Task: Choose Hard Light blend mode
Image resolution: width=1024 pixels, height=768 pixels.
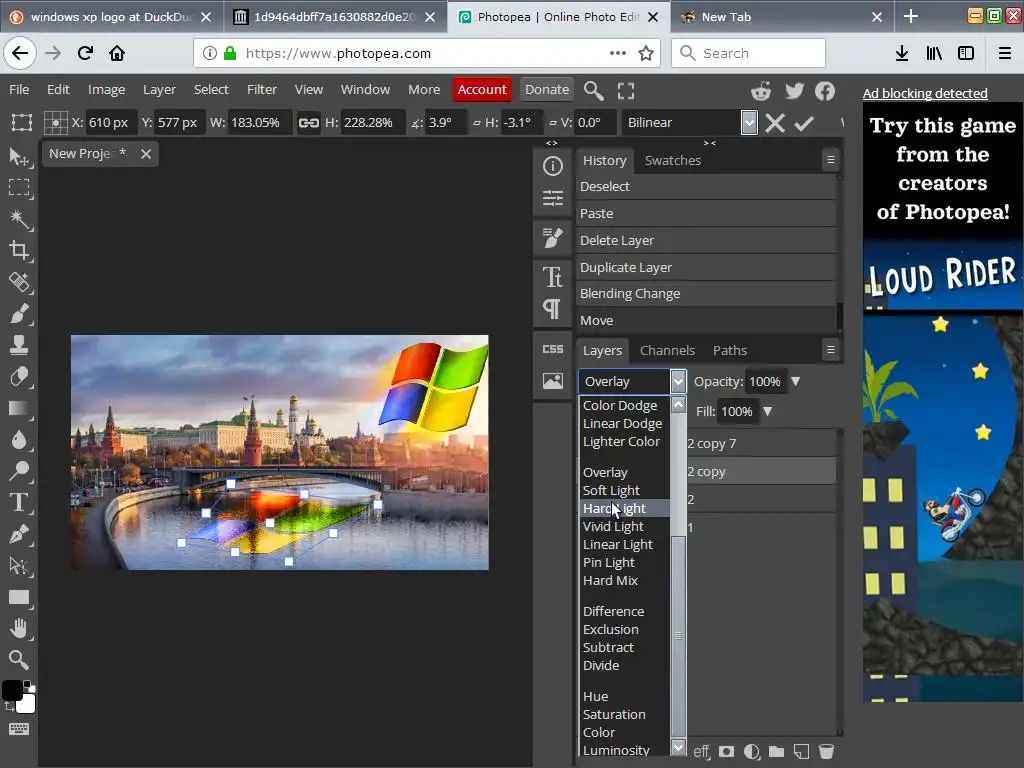Action: 624,508
